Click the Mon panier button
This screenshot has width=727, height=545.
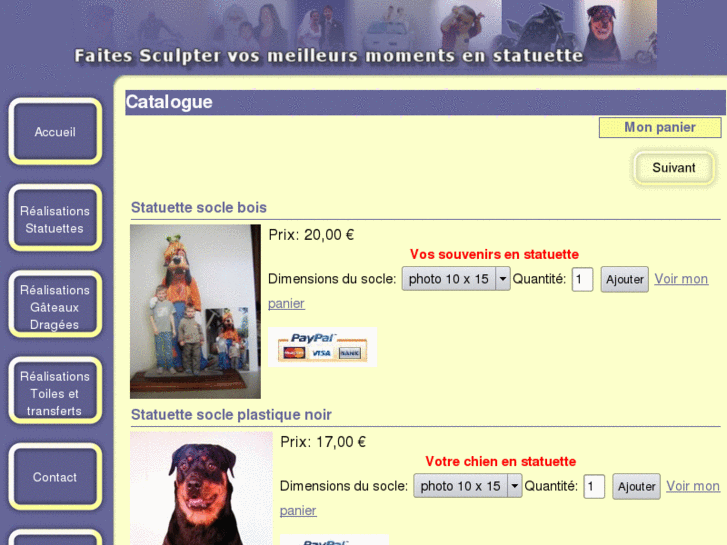point(660,127)
